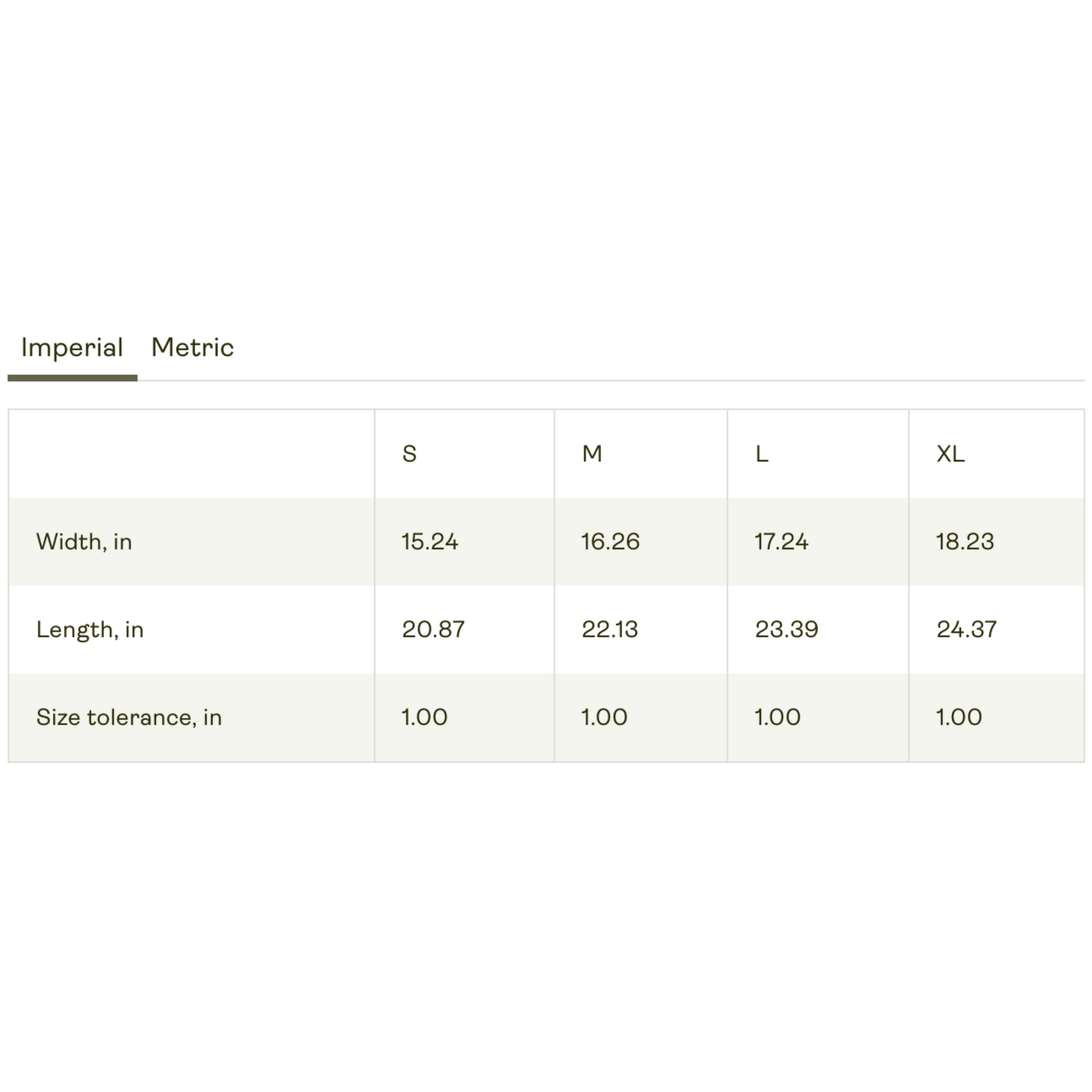Click the M size column header

coord(592,453)
